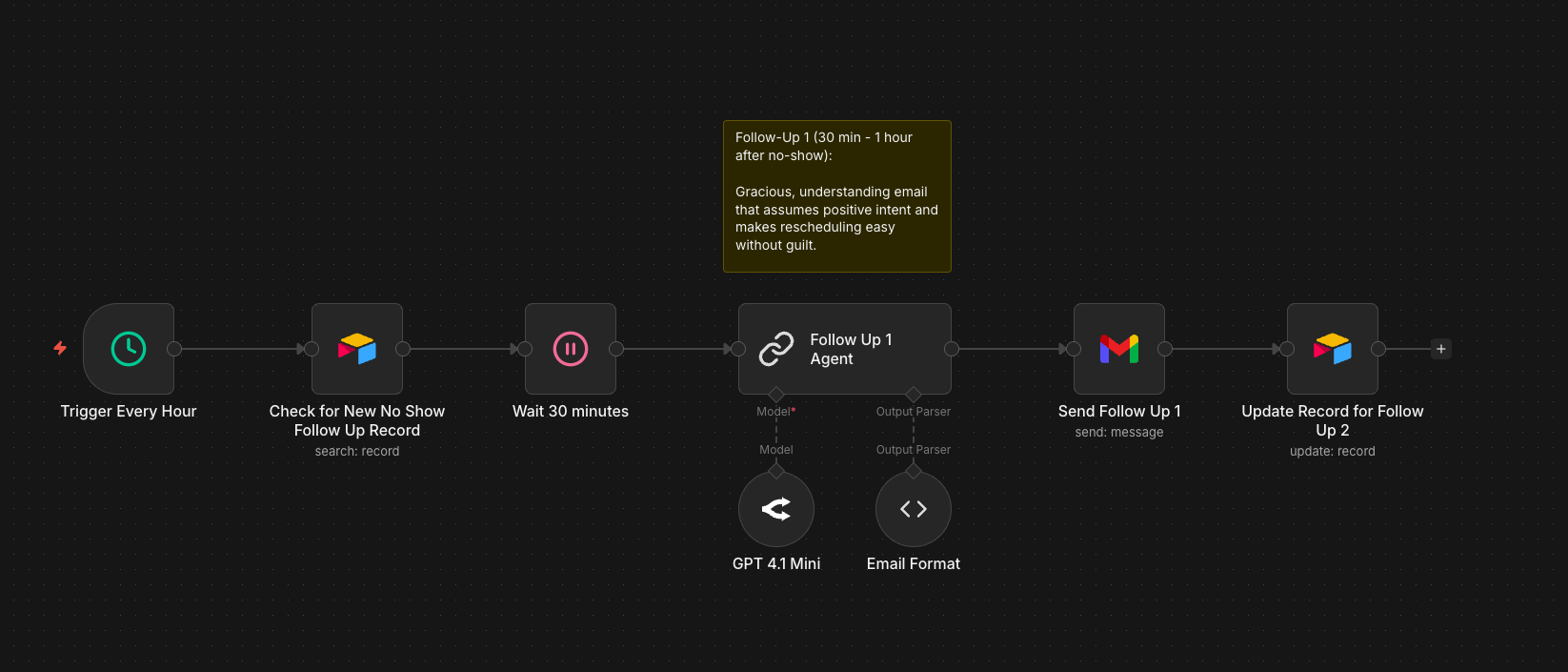Open the GPT 4.1 Mini model node
The image size is (1568, 672).
click(x=776, y=509)
